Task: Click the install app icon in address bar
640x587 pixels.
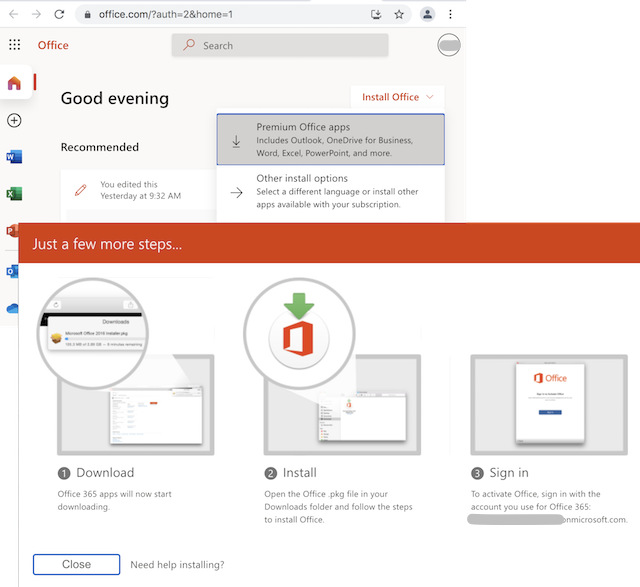Action: point(376,15)
